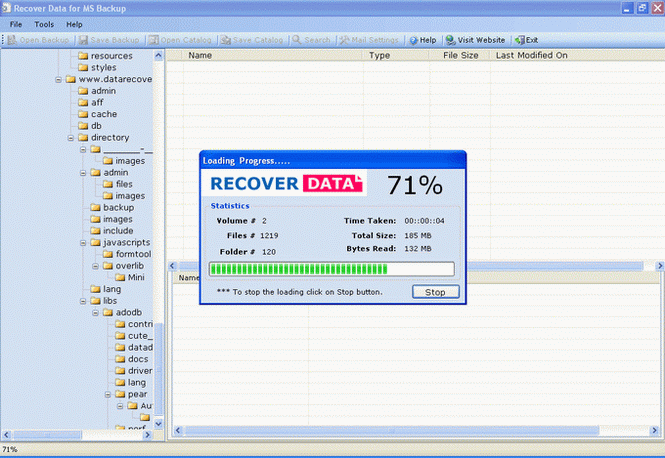Click the Visit Website globe icon
665x458 pixels.
[450, 40]
